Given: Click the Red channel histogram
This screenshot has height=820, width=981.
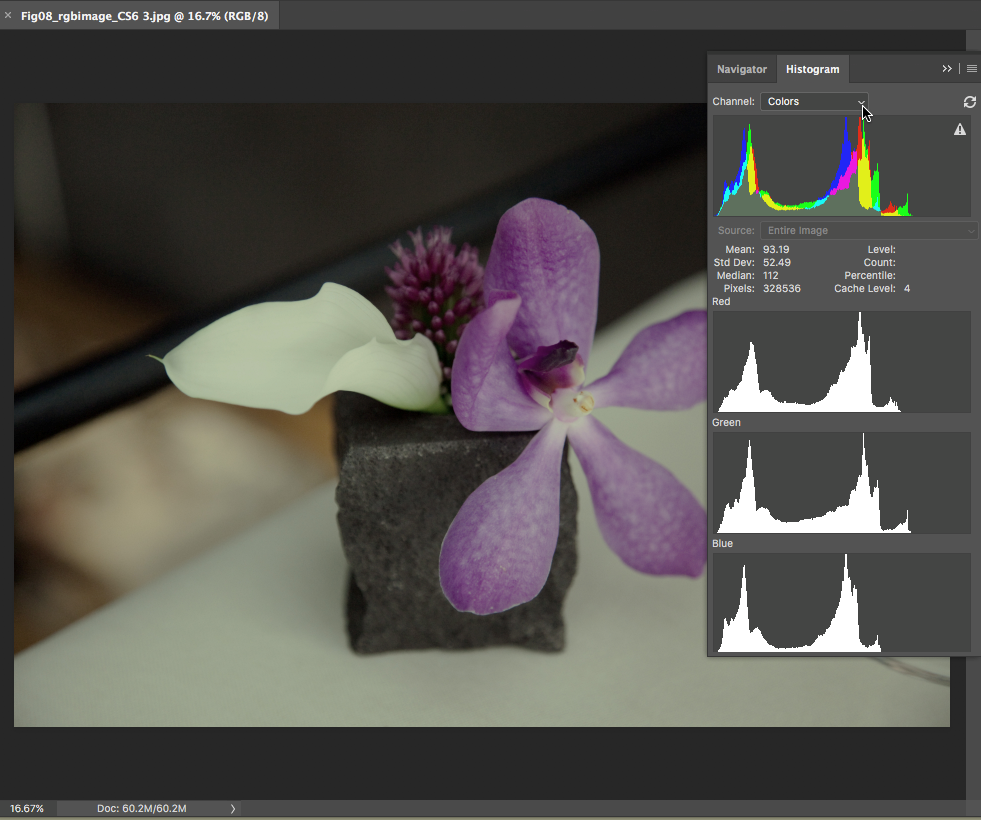Looking at the screenshot, I should click(x=841, y=362).
